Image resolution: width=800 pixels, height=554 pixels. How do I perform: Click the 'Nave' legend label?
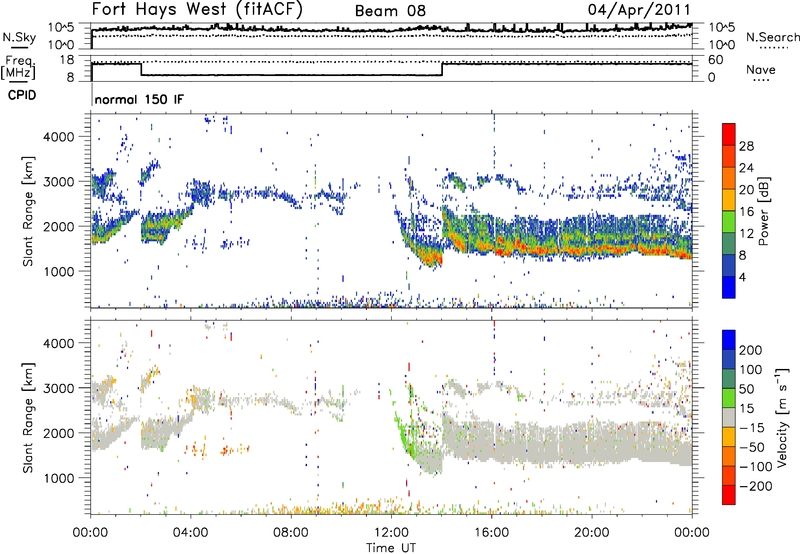pos(760,69)
